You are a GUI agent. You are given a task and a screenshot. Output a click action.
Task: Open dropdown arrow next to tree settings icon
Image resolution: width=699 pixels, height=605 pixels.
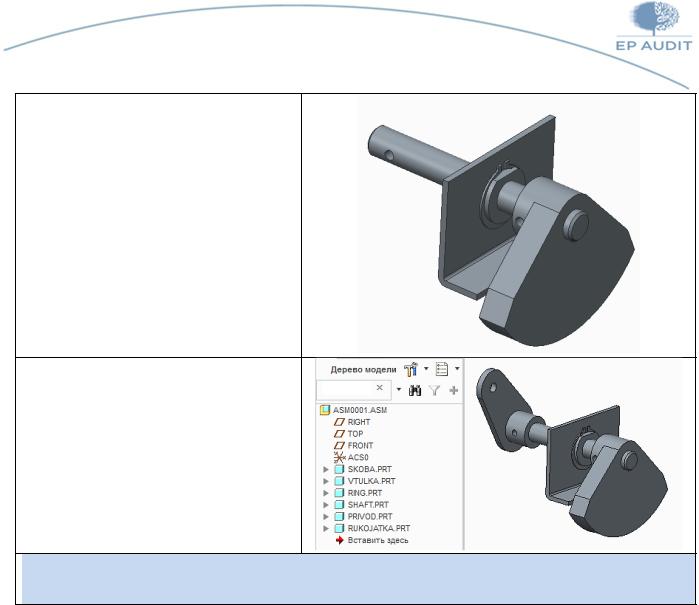pos(426,369)
